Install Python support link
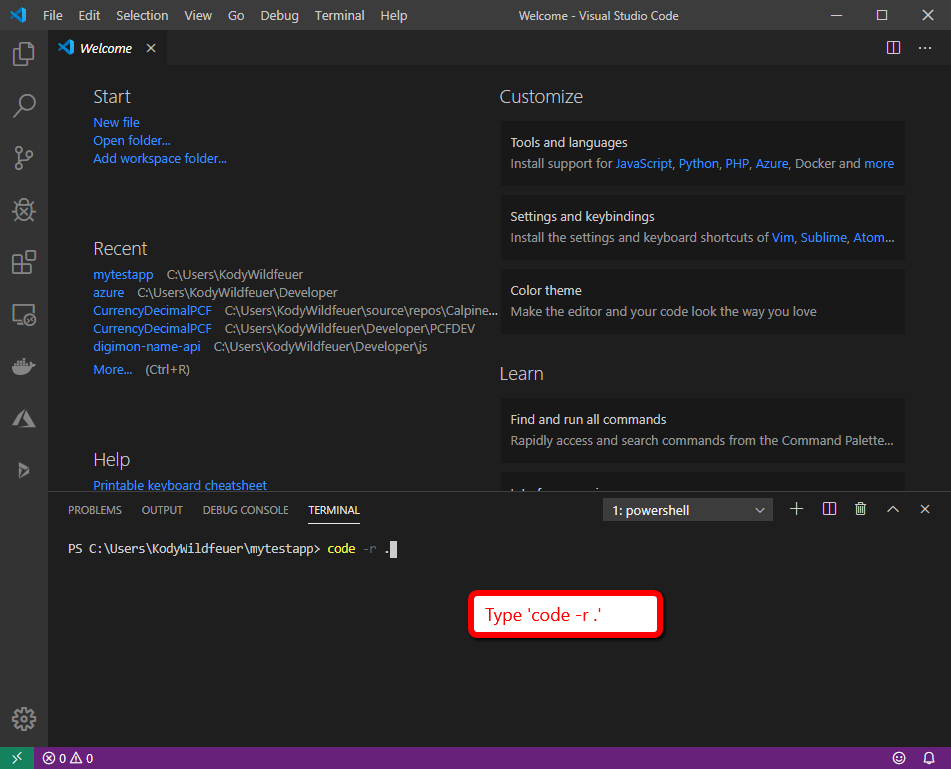This screenshot has height=769, width=951. coord(698,164)
